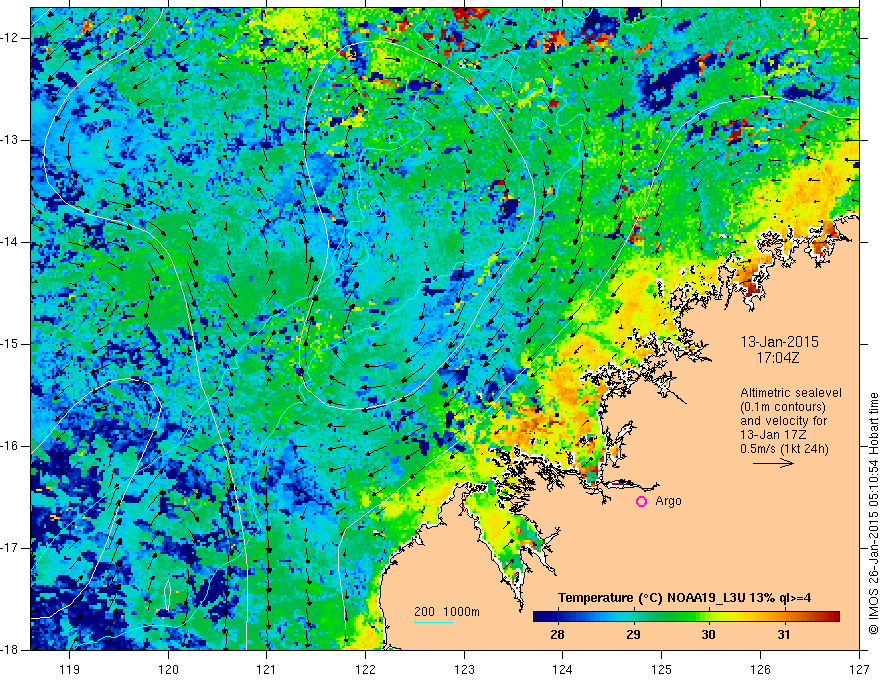
Task: Click colorbar tick label 31
Action: tap(784, 635)
